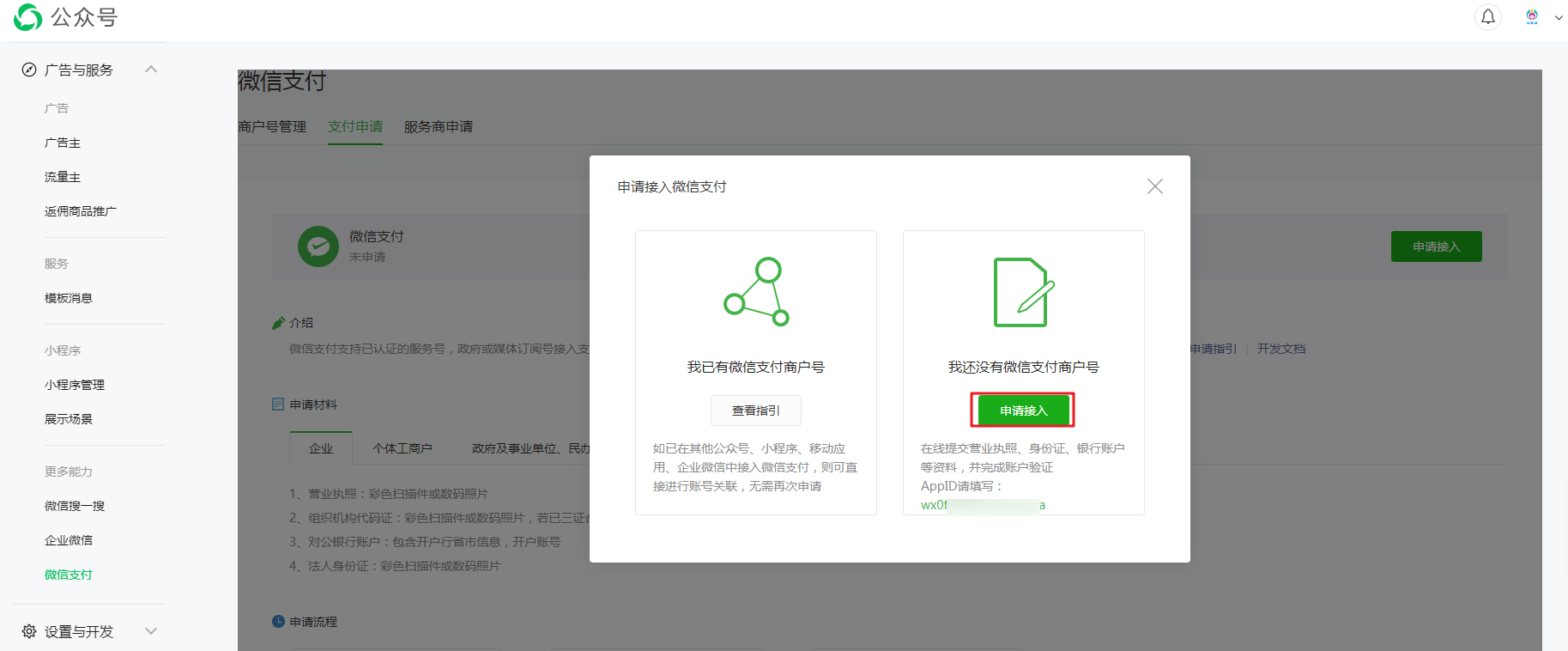Click the document-edit icon for new merchant
This screenshot has width=1568, height=651.
click(x=1023, y=292)
